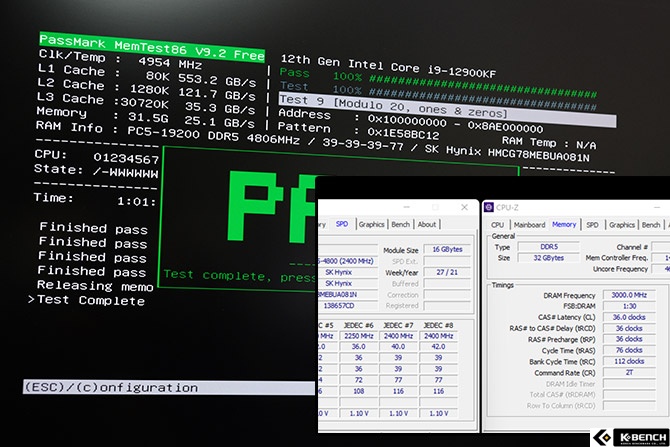
Task: Click the empty DRAM Idle Timer field
Action: [629, 383]
